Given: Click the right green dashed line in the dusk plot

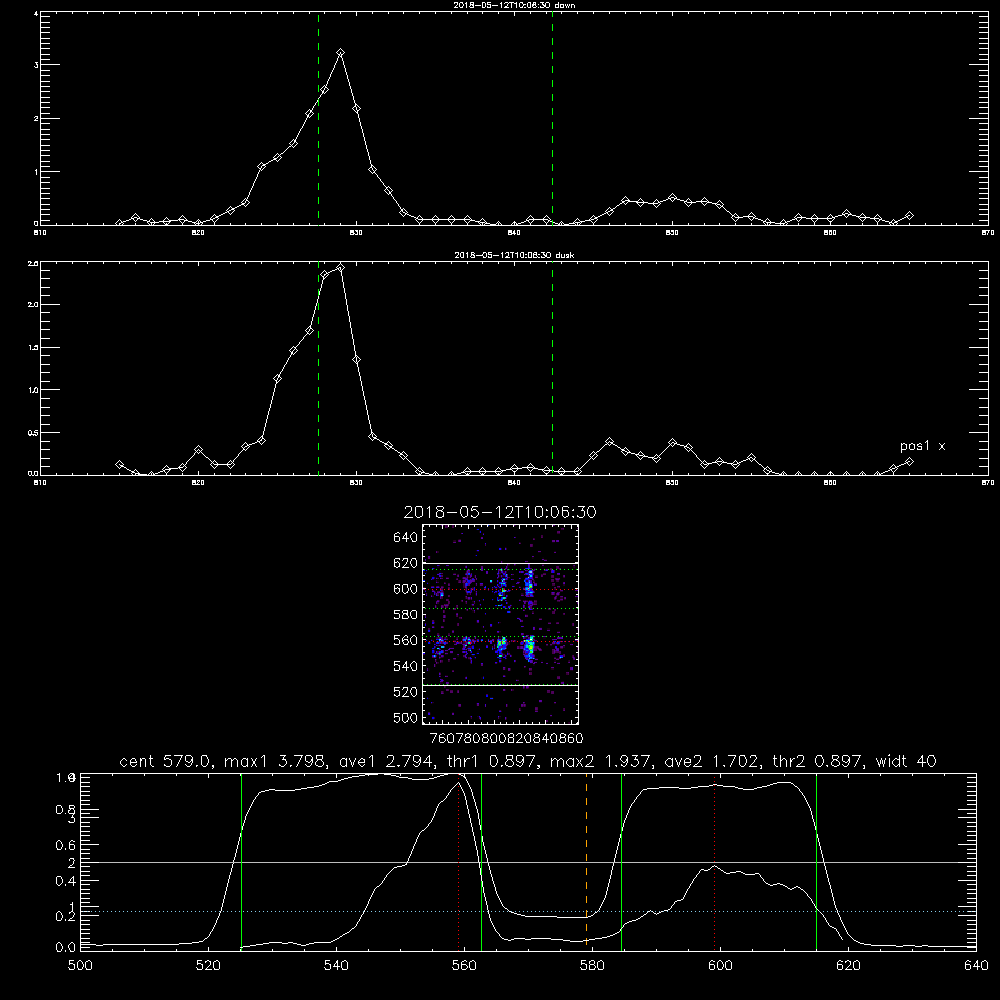Looking at the screenshot, I should [x=552, y=368].
